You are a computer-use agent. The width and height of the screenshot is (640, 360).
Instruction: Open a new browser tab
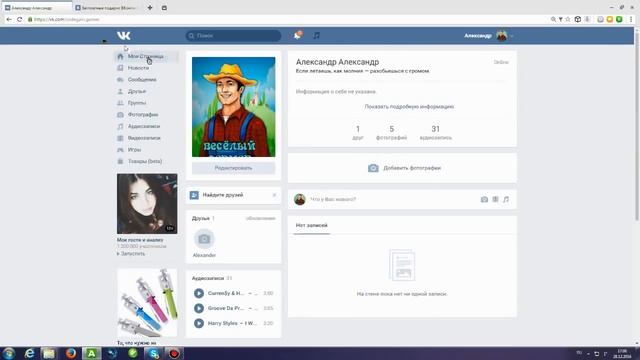pos(150,8)
